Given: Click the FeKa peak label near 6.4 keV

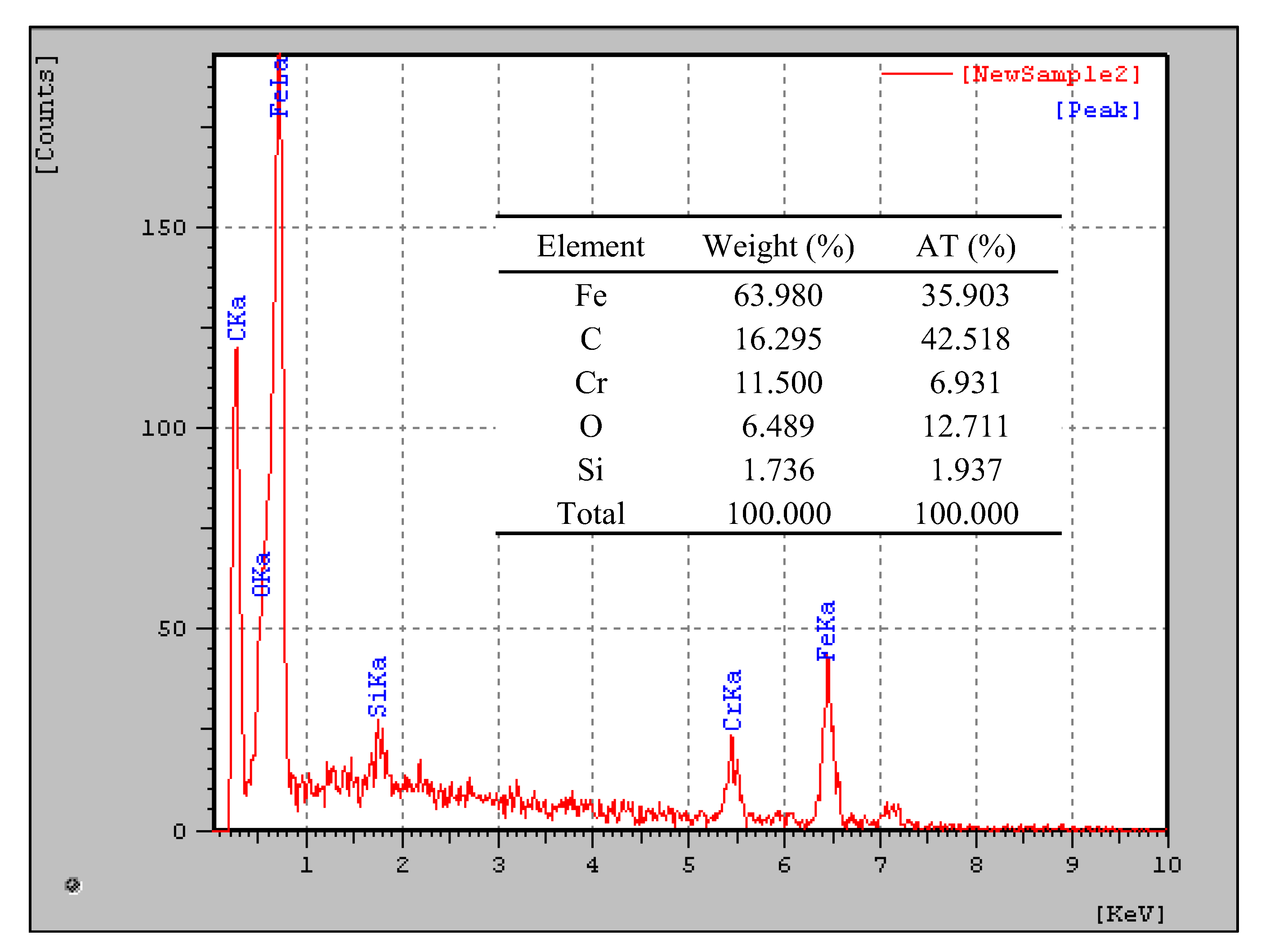Looking at the screenshot, I should click(x=826, y=631).
